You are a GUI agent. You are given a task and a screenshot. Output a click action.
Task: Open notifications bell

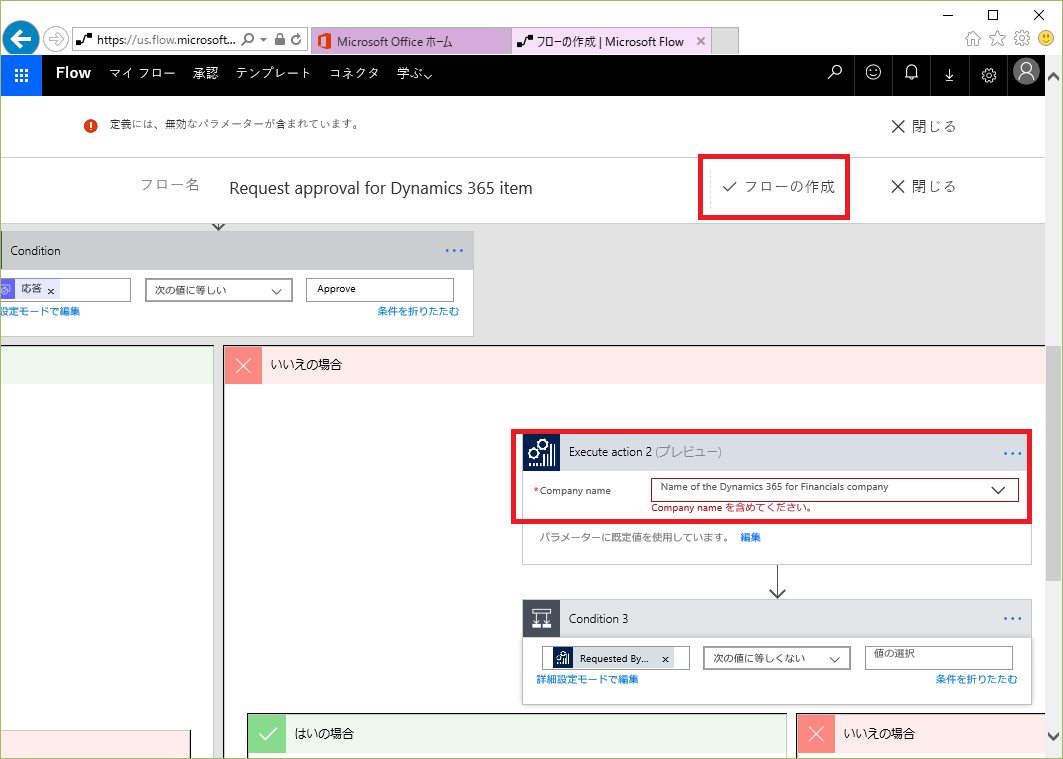pos(912,73)
